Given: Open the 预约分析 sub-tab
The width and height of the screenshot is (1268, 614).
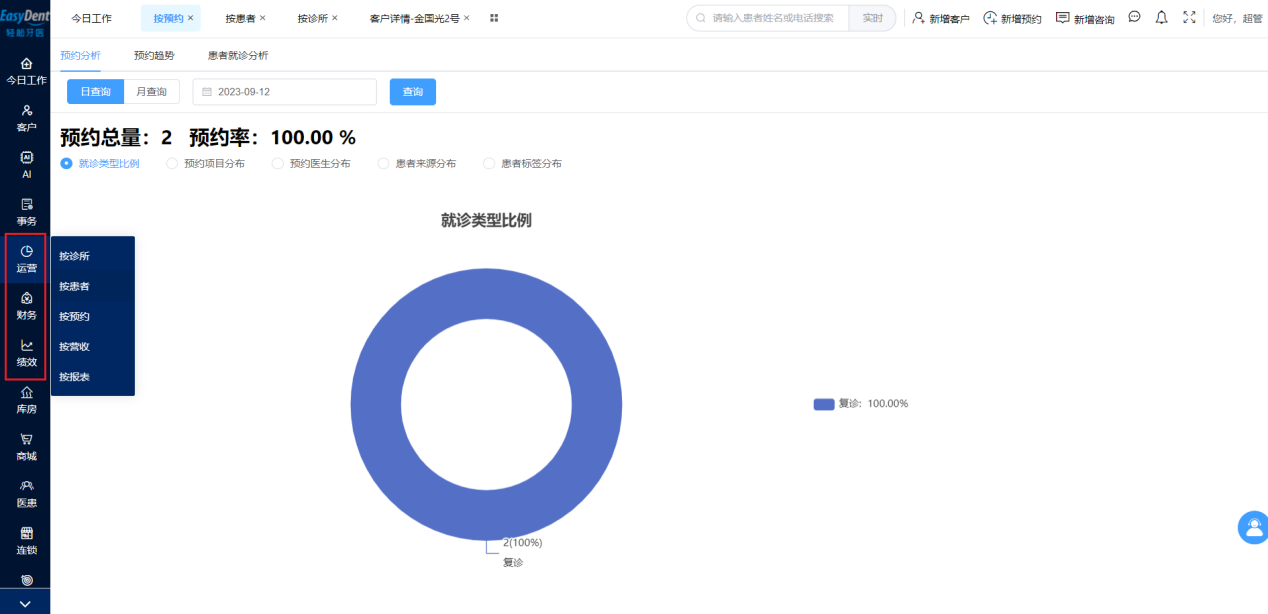Looking at the screenshot, I should pyautogui.click(x=80, y=55).
